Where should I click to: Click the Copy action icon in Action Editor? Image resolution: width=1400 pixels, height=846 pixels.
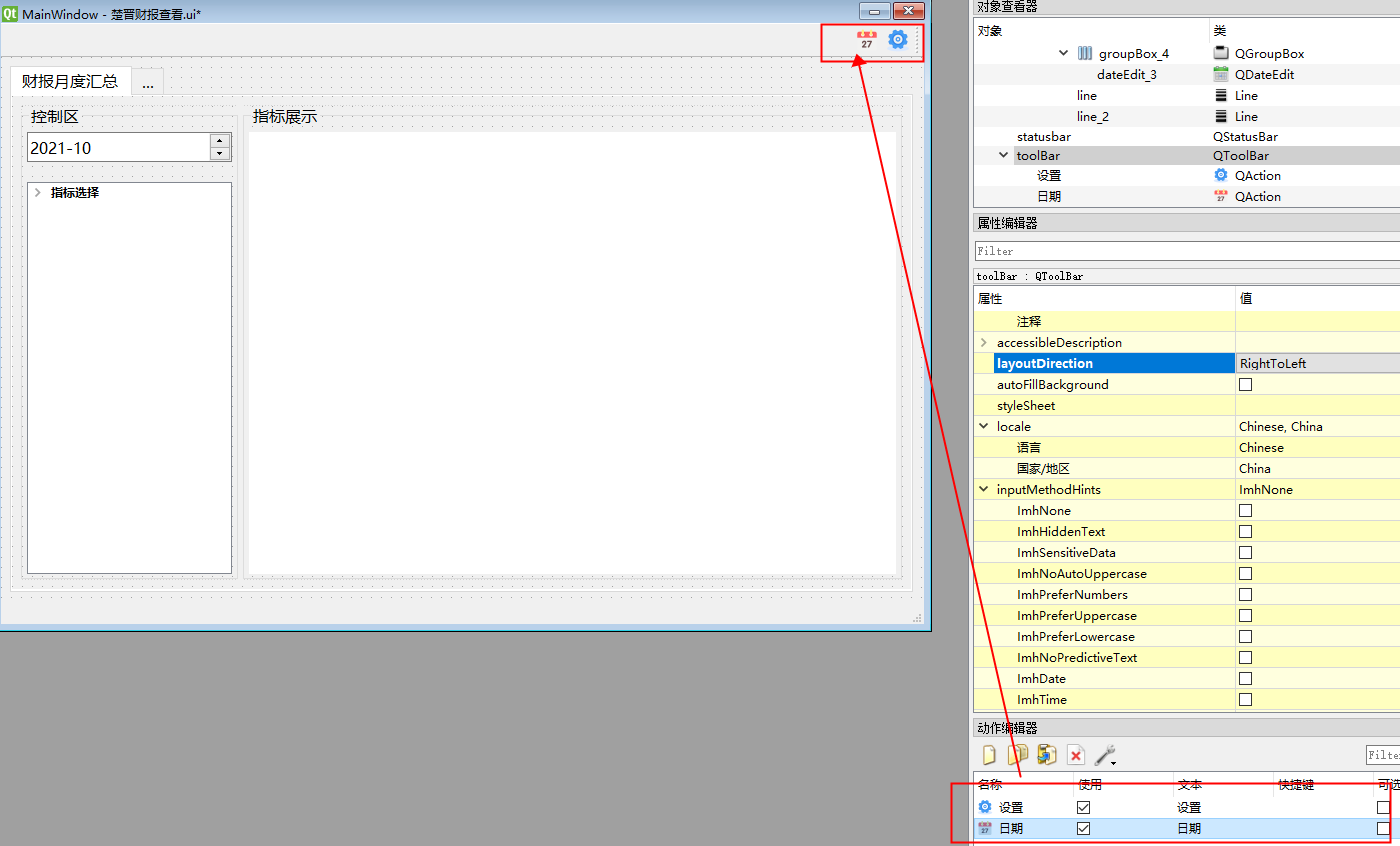(1018, 755)
